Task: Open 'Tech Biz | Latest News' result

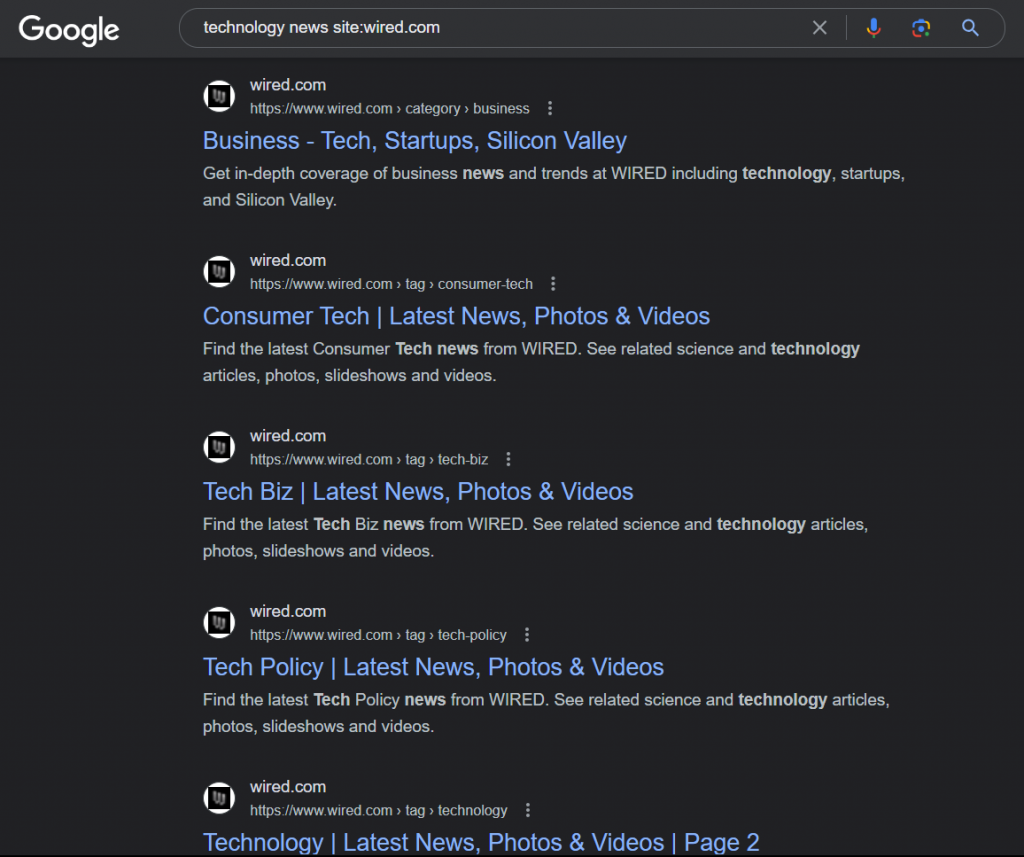Action: tap(418, 492)
